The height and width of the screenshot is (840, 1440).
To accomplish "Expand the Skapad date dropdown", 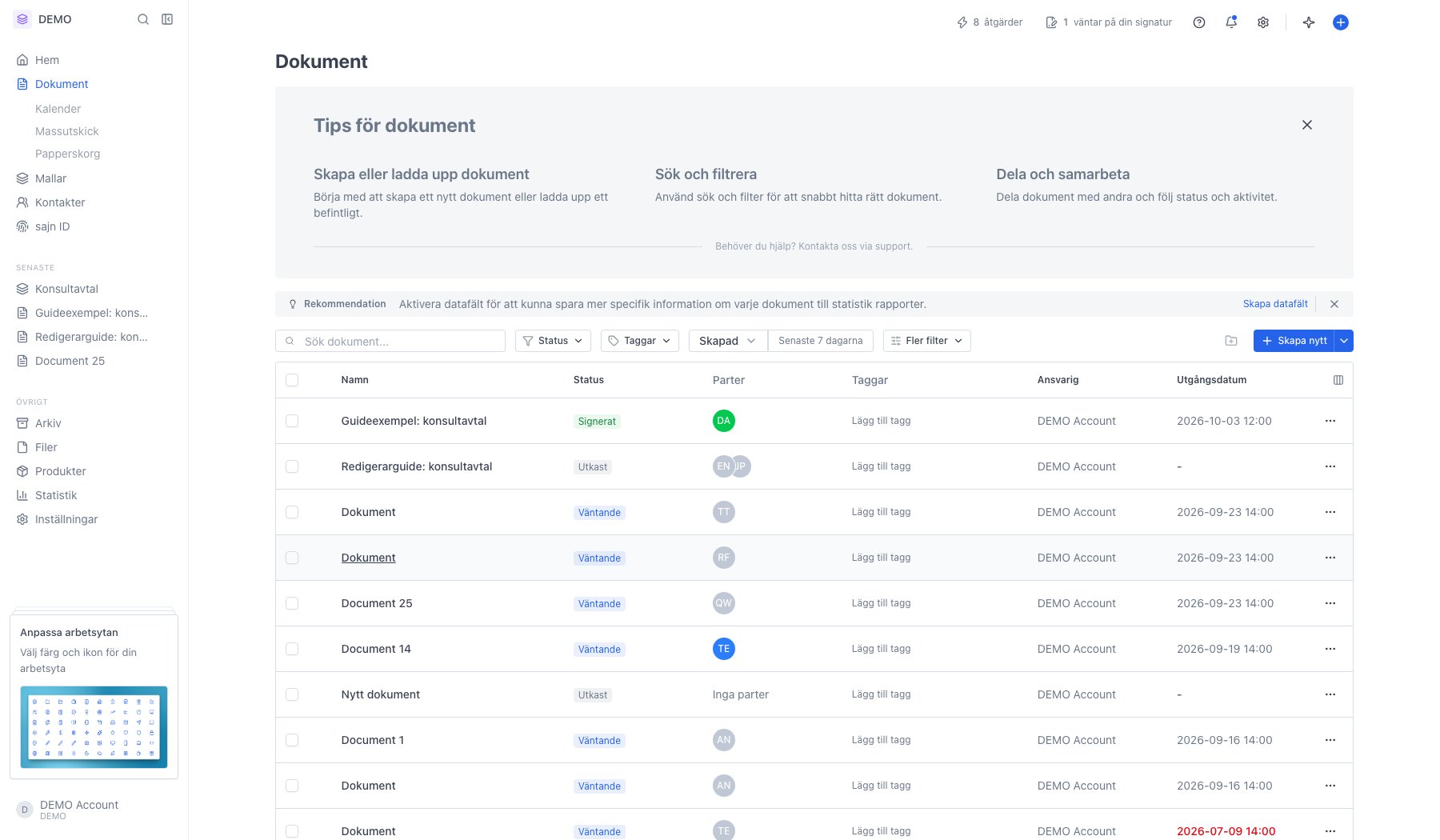I will click(x=728, y=341).
